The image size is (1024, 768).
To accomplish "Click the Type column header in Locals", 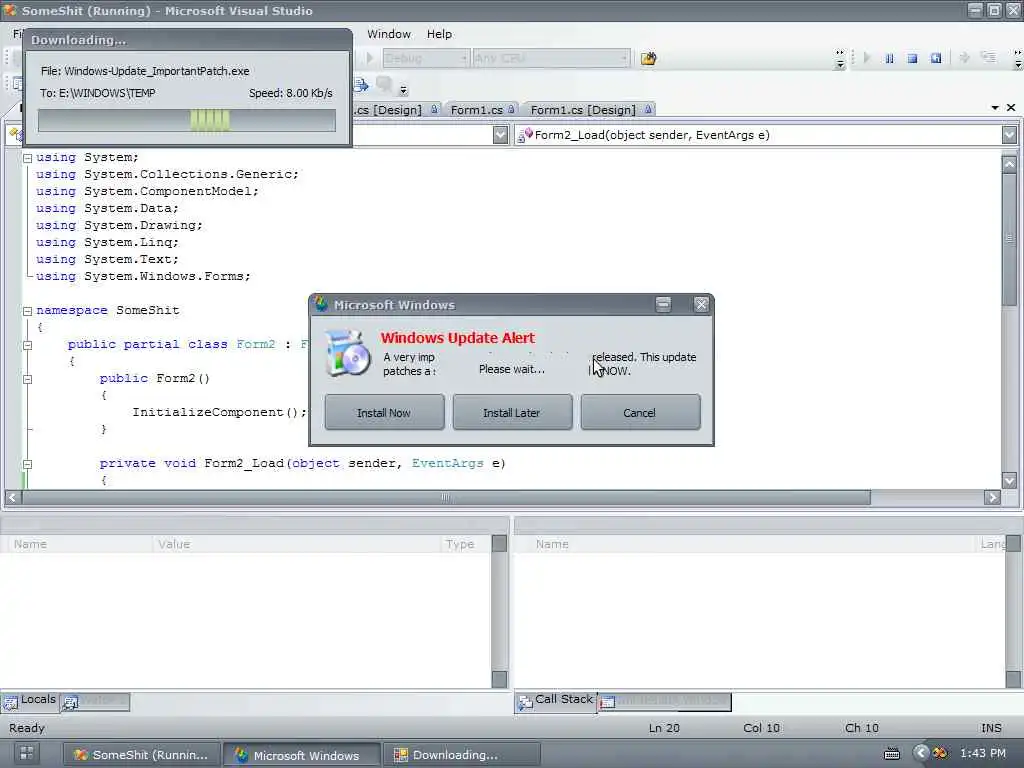I will coord(466,544).
